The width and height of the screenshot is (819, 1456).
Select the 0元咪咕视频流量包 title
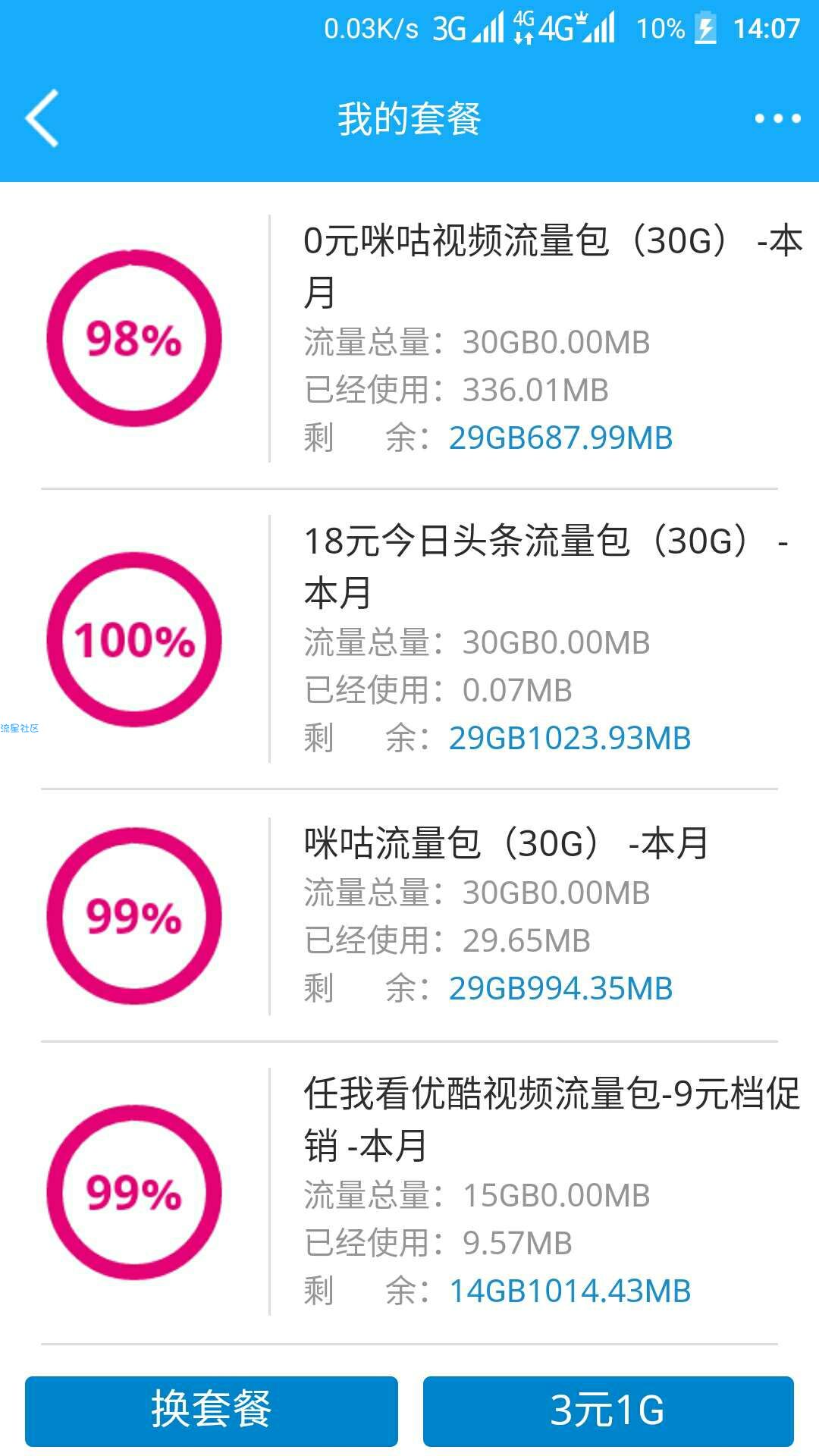[552, 266]
